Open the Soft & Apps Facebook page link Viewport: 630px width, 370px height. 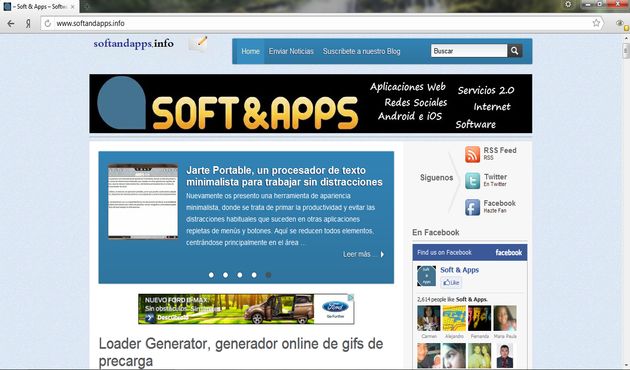(x=460, y=270)
